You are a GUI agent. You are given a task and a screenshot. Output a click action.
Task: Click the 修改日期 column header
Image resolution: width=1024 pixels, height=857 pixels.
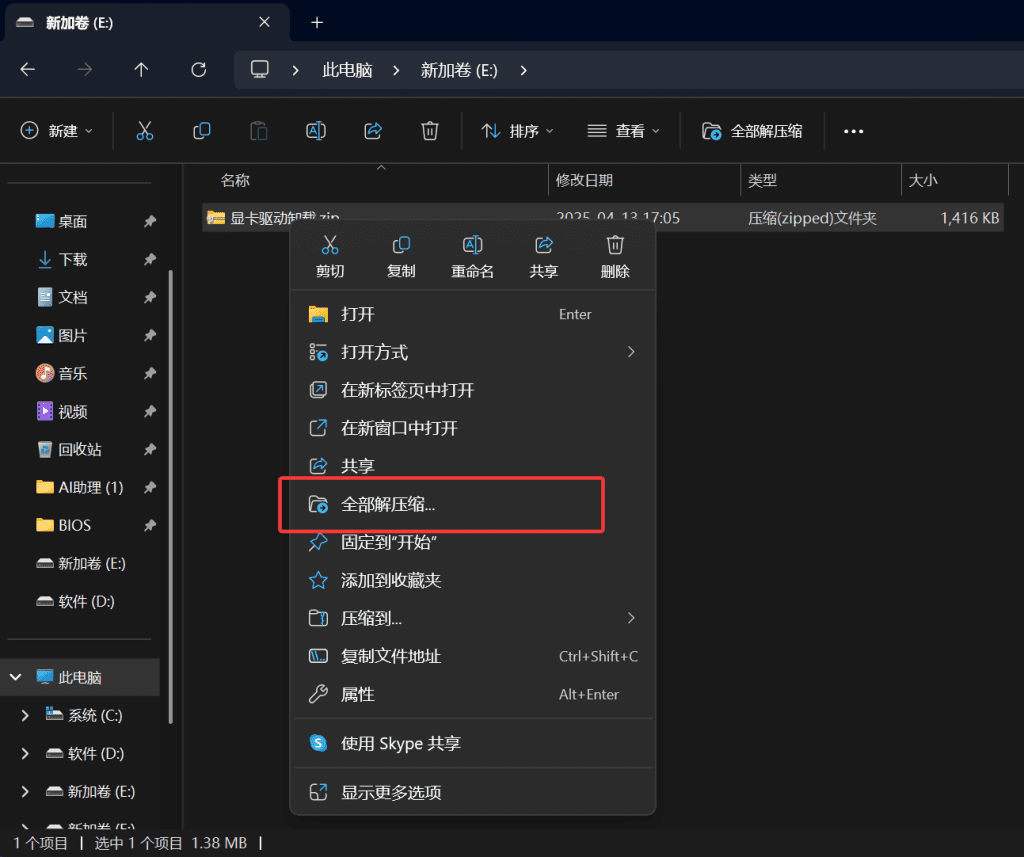(x=584, y=180)
